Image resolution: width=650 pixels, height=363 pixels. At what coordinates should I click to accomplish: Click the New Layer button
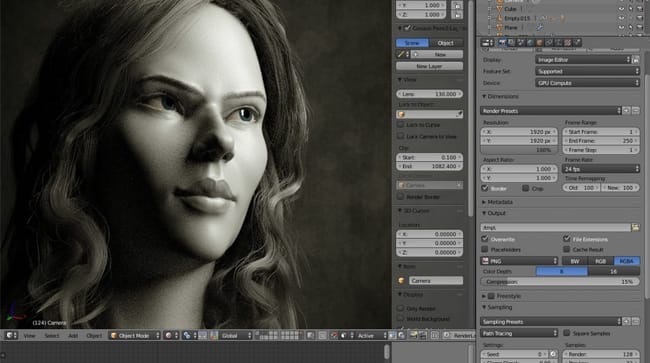click(x=429, y=66)
